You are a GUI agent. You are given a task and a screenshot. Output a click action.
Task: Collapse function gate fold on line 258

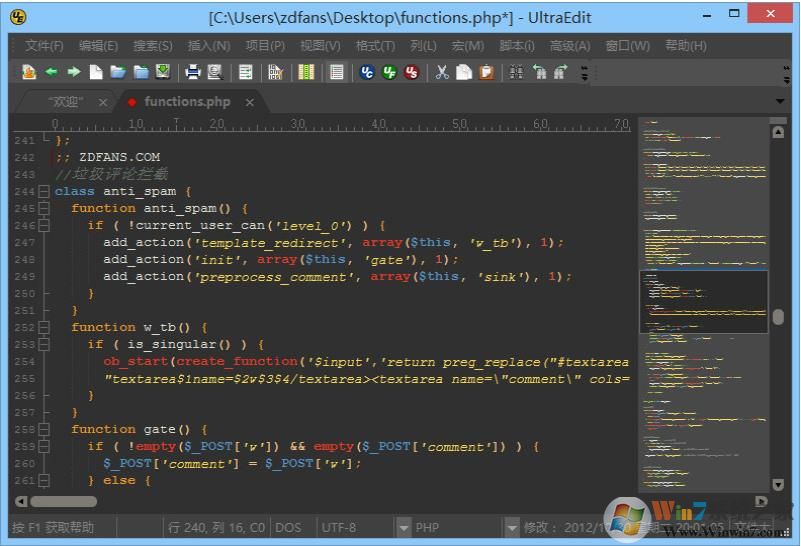pyautogui.click(x=43, y=429)
